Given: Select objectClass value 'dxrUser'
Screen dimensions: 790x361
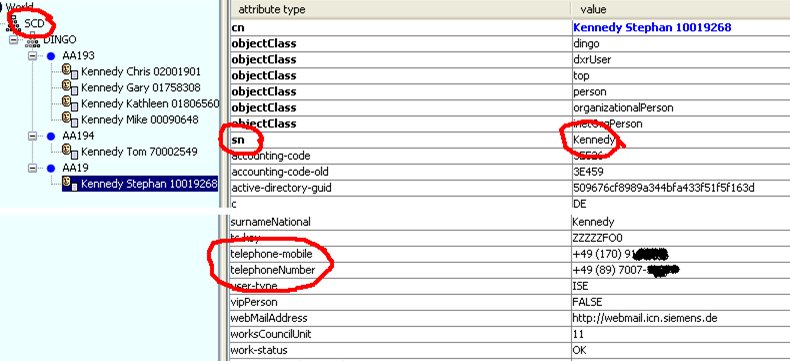Looking at the screenshot, I should coord(592,59).
